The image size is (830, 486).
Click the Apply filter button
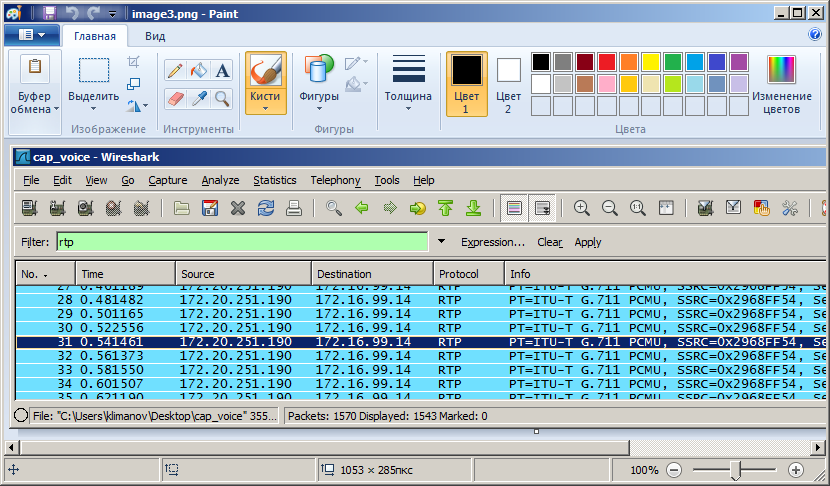[588, 242]
